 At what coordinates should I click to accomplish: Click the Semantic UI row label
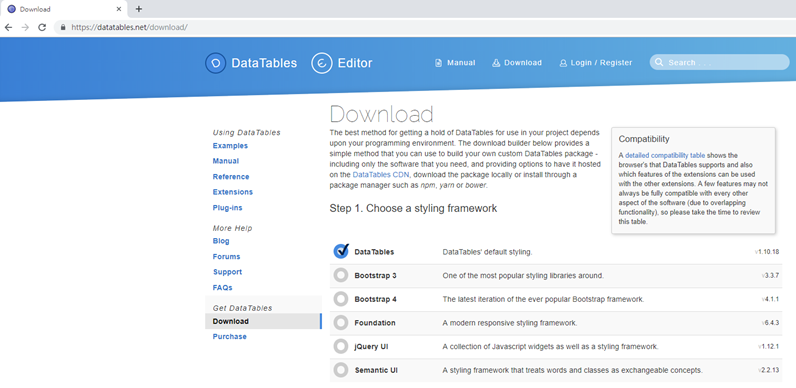click(x=376, y=370)
